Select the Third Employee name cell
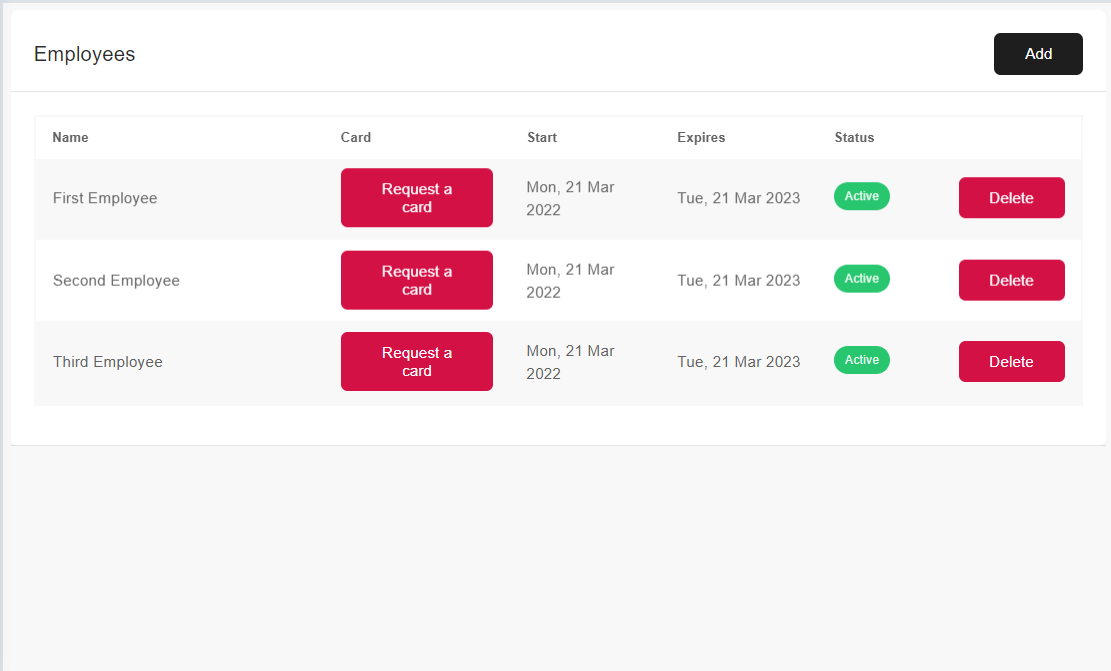This screenshot has width=1111, height=671. pos(108,362)
